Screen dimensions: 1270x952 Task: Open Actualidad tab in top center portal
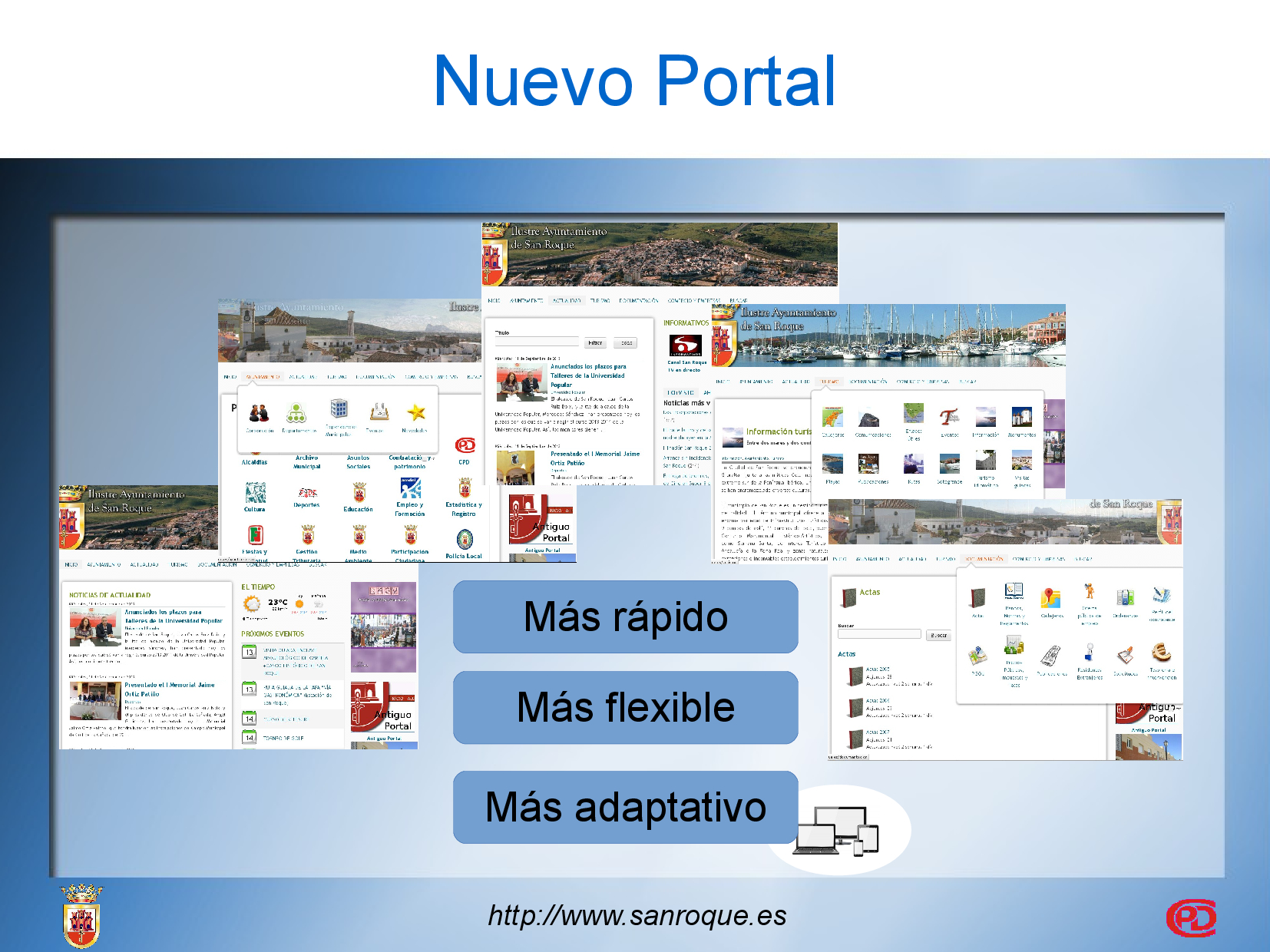(567, 301)
